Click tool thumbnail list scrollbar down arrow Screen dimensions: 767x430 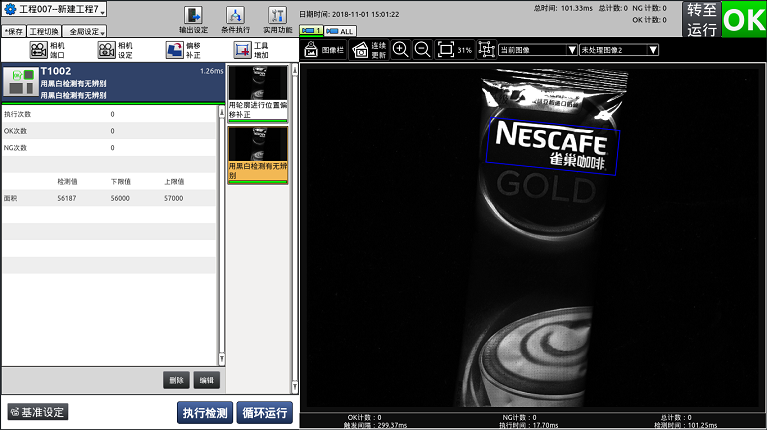tap(294, 387)
